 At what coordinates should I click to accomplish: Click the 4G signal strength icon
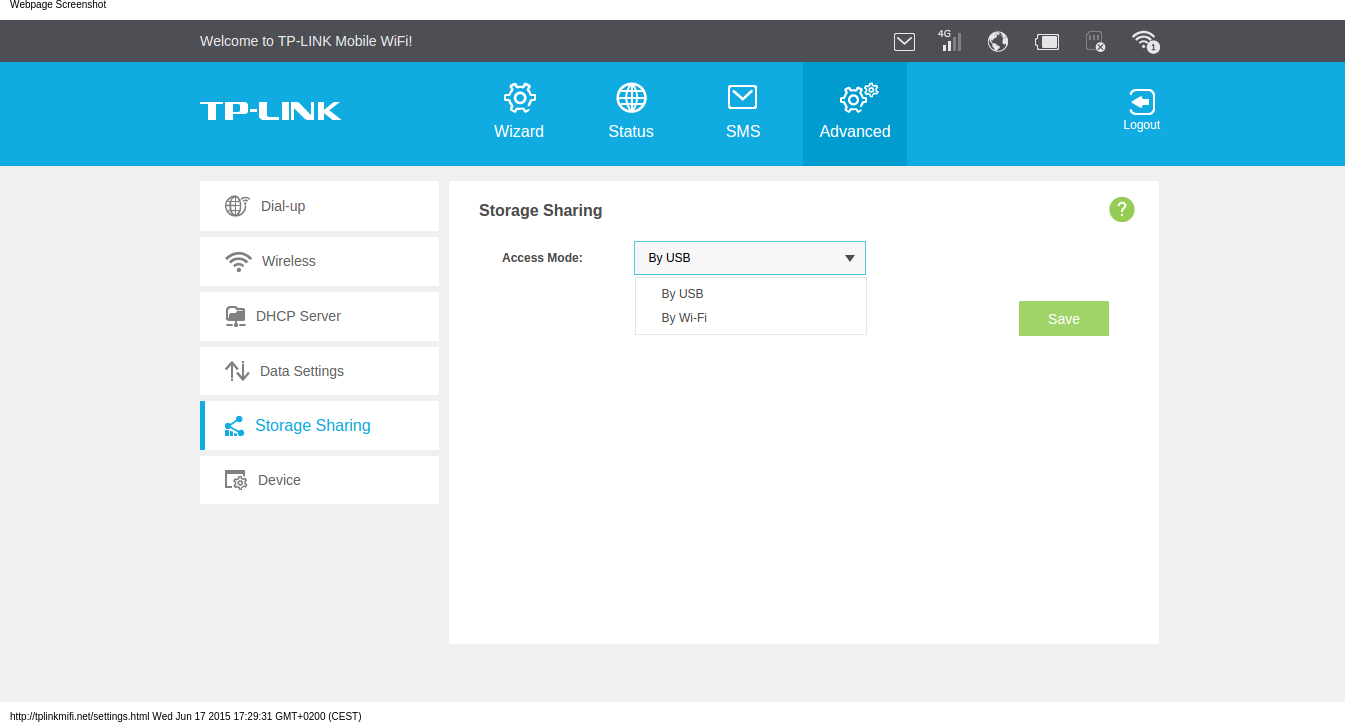(950, 41)
